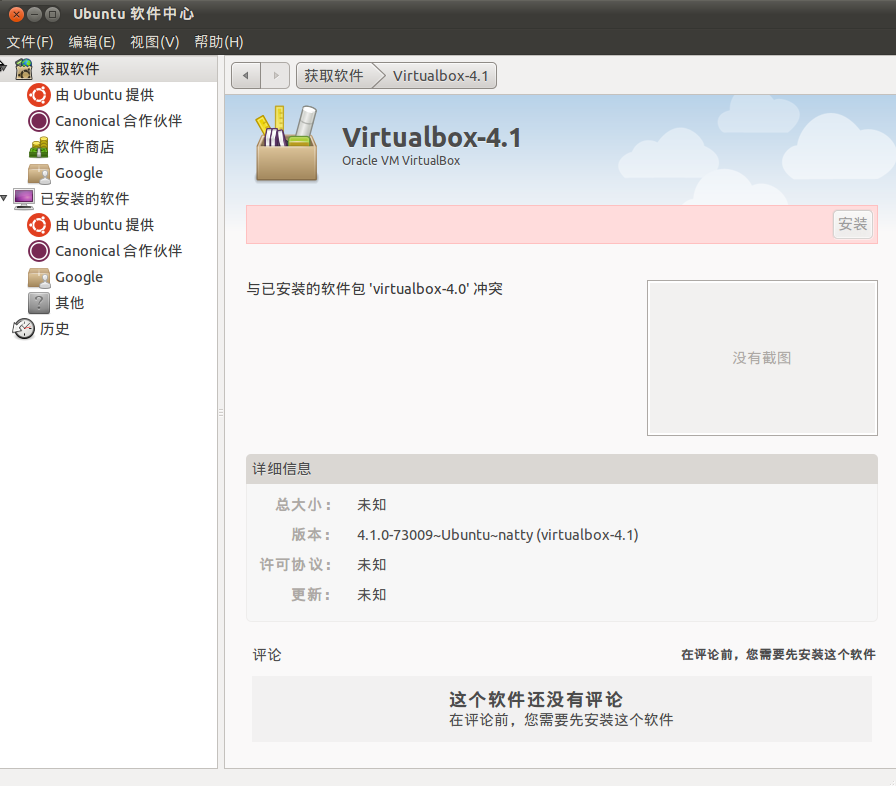896x786 pixels.
Task: Click the 软件商店 store icon
Action: click(x=39, y=147)
